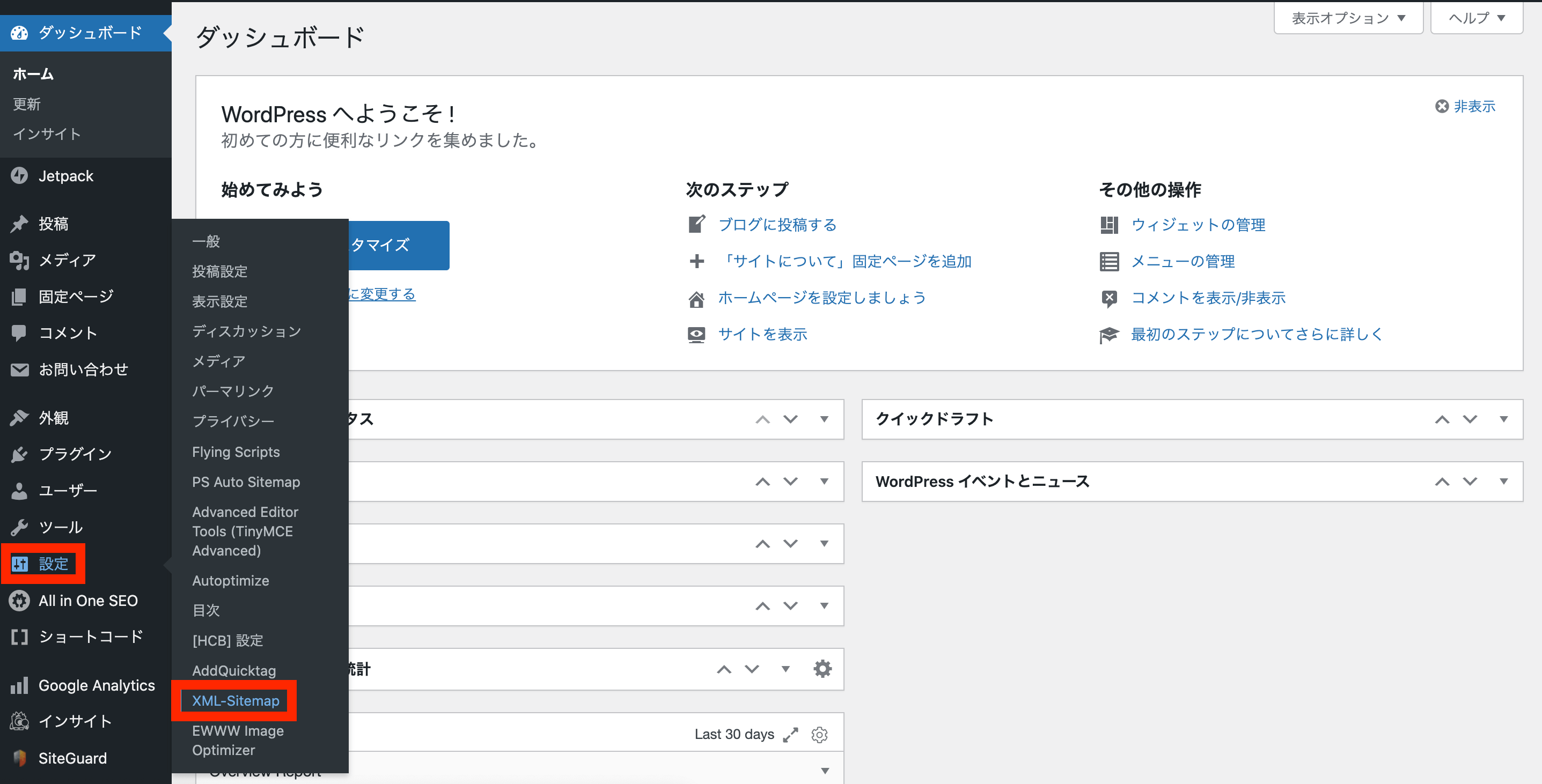Screen dimensions: 1542x784
Task: Click the Jetpack lightning icon
Action: (x=19, y=176)
